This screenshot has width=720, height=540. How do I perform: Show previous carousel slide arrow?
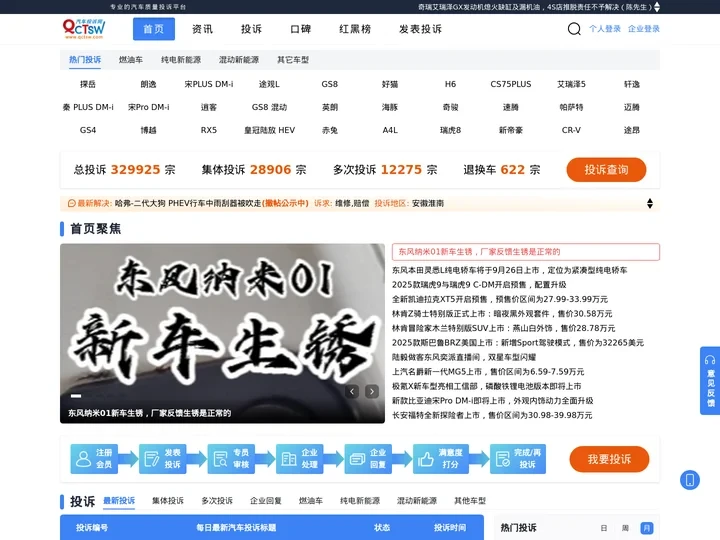[352, 392]
